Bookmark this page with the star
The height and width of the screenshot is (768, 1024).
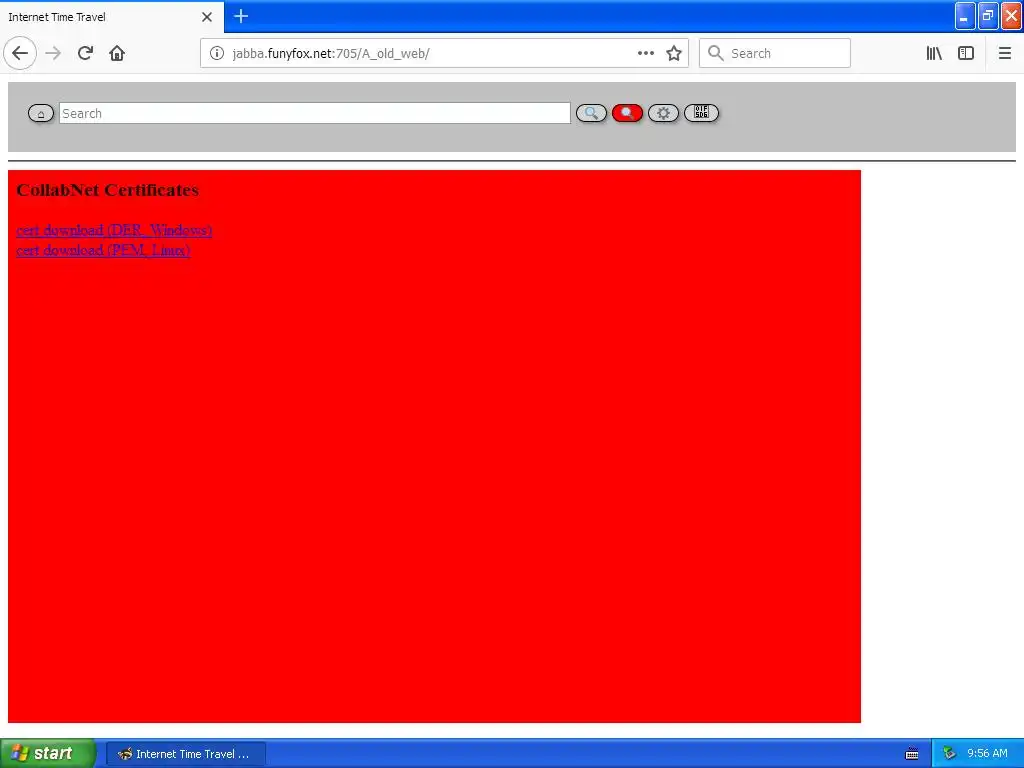(x=674, y=54)
